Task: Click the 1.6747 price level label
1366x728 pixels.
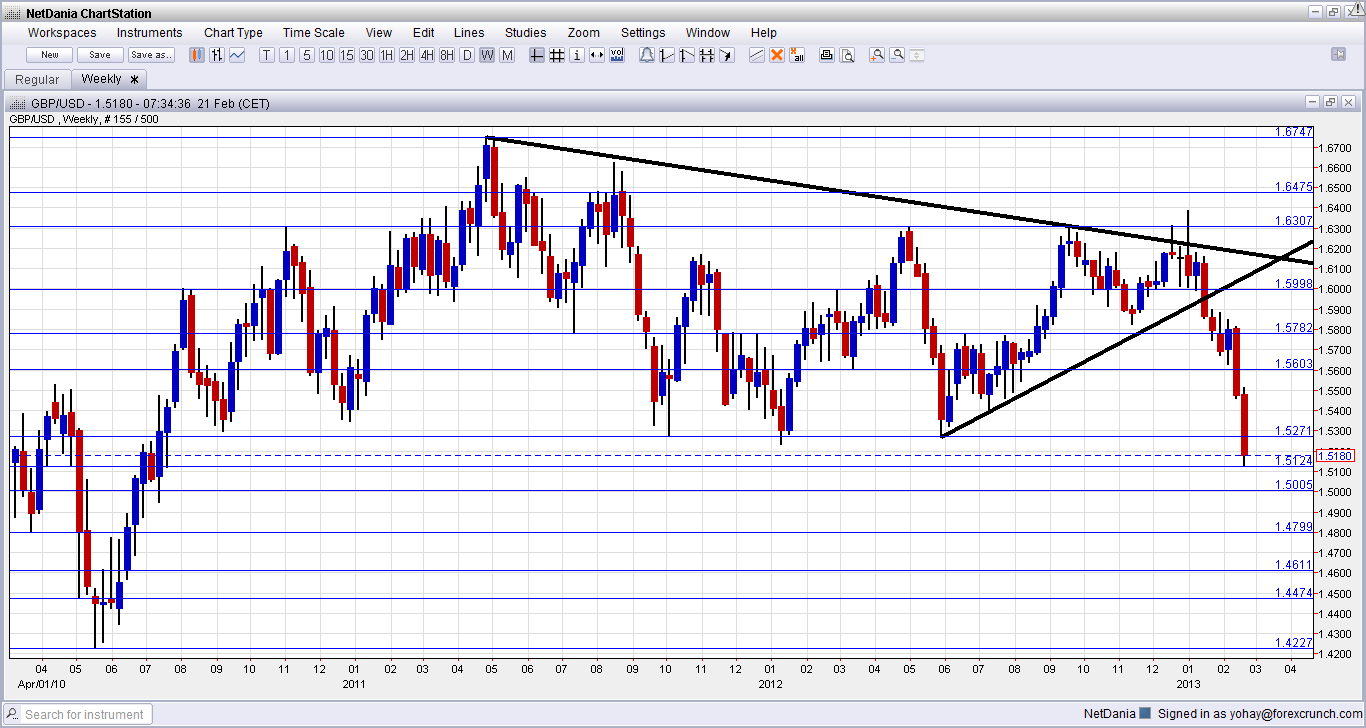Action: point(1293,132)
